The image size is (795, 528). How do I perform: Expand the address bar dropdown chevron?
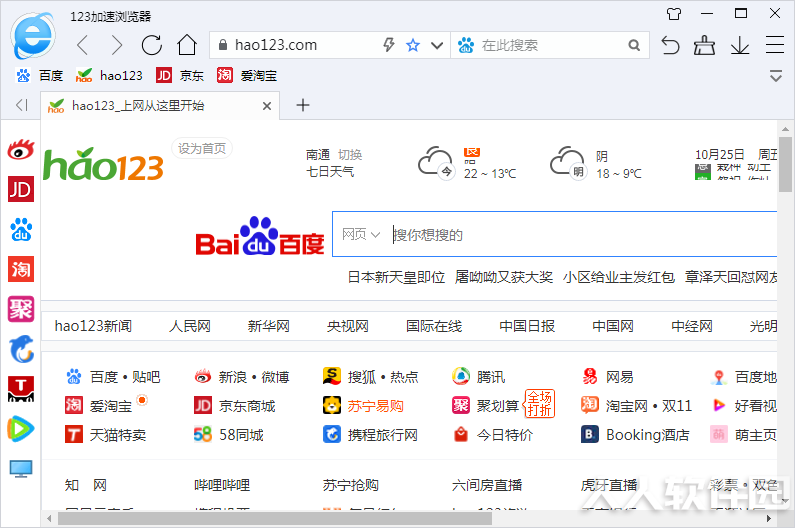pos(437,46)
